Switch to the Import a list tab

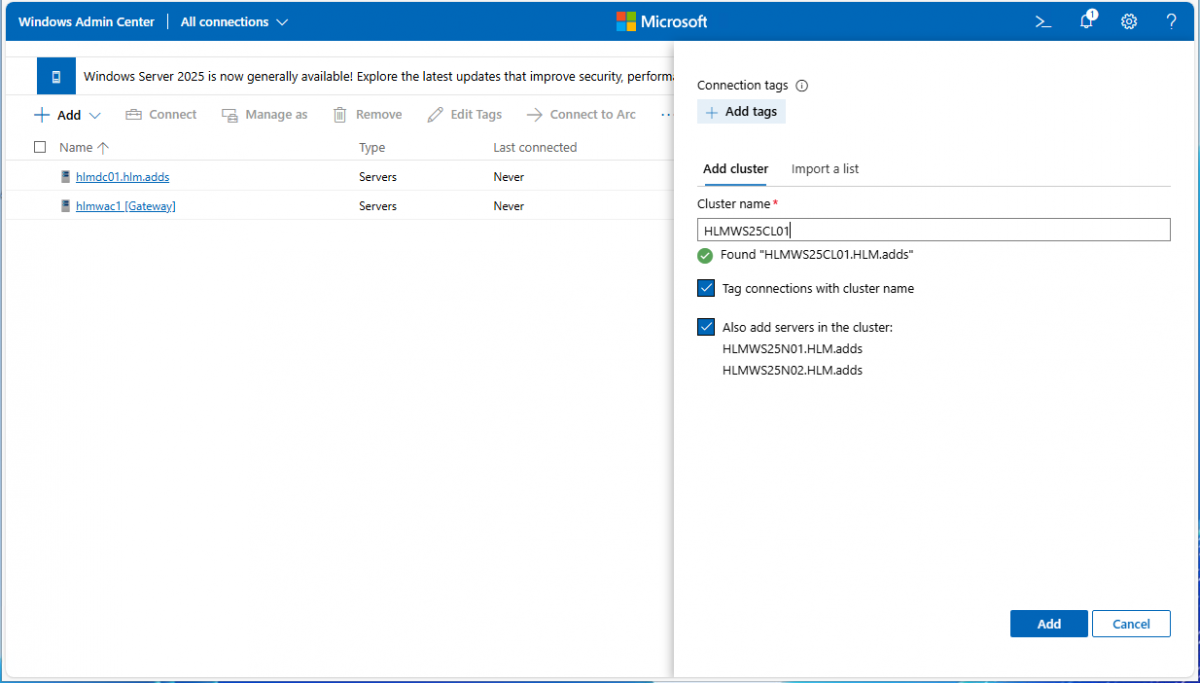click(825, 169)
